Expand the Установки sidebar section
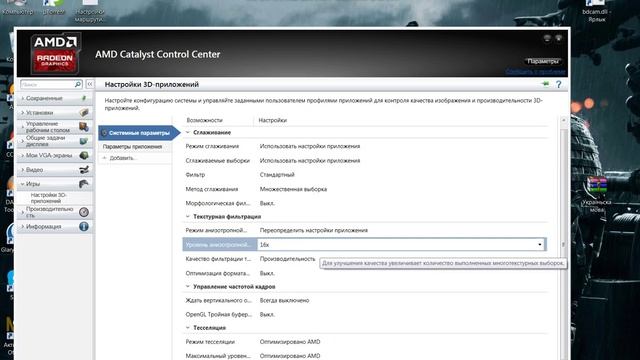The image size is (640, 360). pyautogui.click(x=23, y=112)
